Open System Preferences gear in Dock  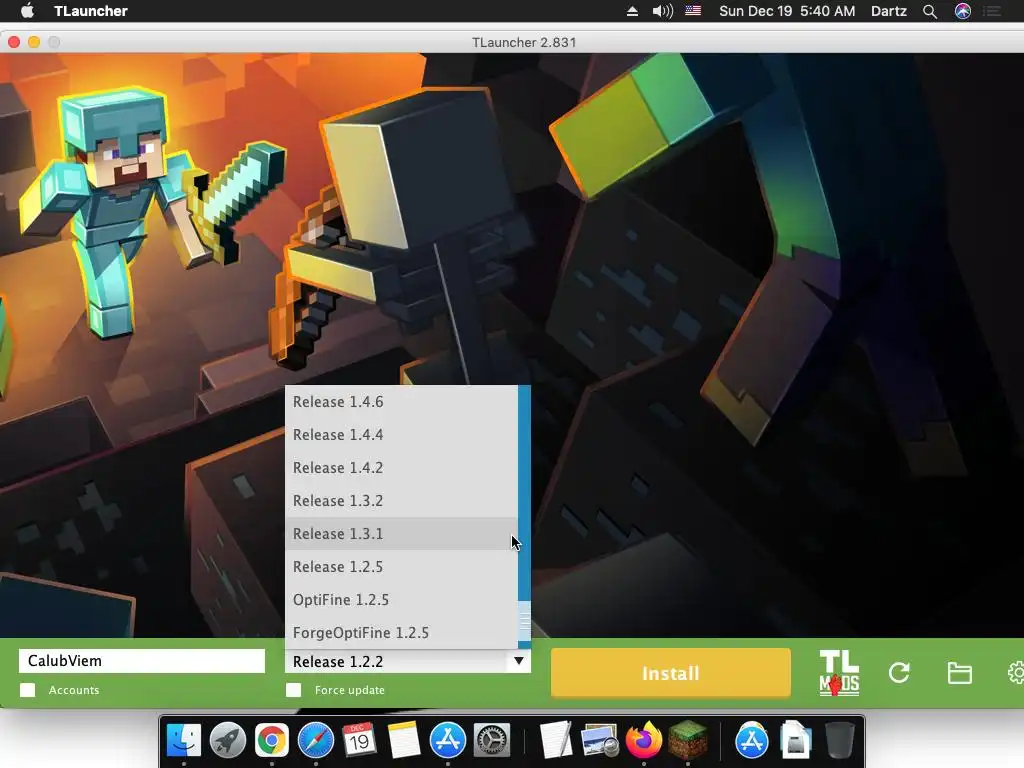tap(491, 741)
